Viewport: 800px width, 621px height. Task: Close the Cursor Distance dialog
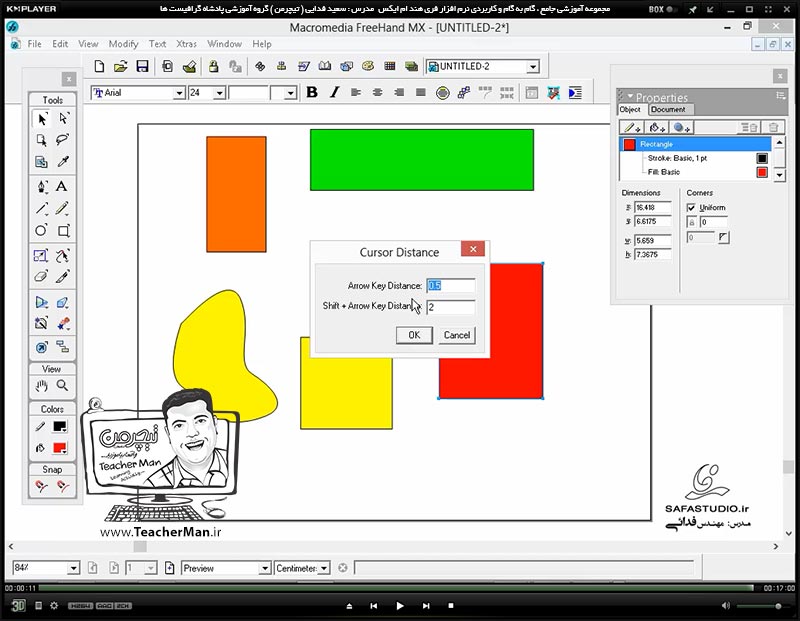pyautogui.click(x=473, y=249)
